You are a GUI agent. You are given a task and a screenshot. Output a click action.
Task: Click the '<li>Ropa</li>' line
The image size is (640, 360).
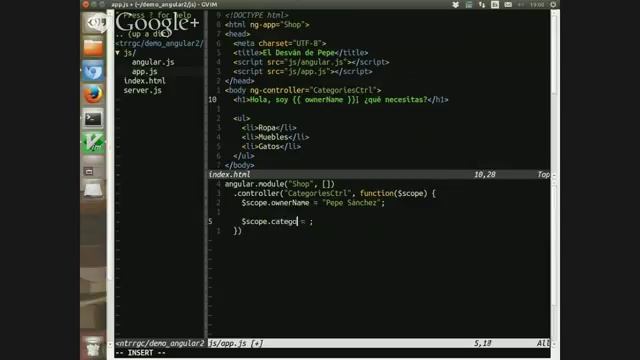[x=269, y=128]
